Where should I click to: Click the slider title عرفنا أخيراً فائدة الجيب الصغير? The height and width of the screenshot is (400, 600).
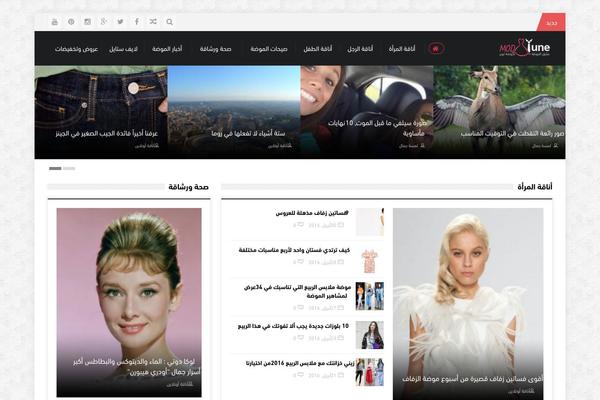[107, 134]
